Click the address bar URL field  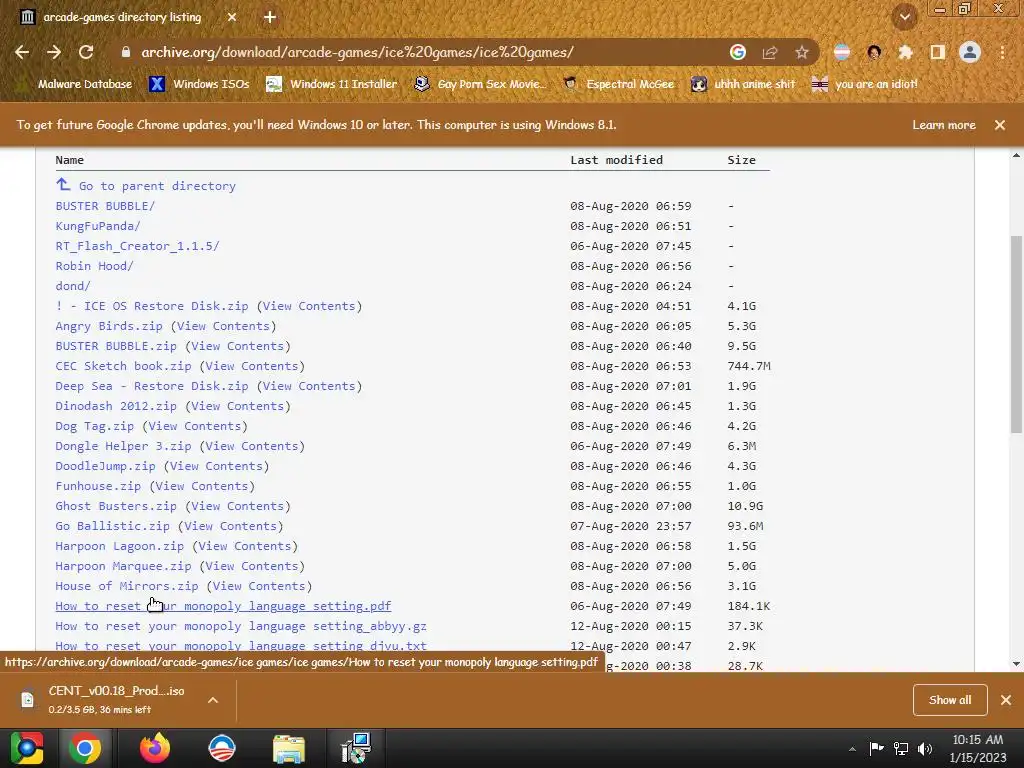pos(358,52)
